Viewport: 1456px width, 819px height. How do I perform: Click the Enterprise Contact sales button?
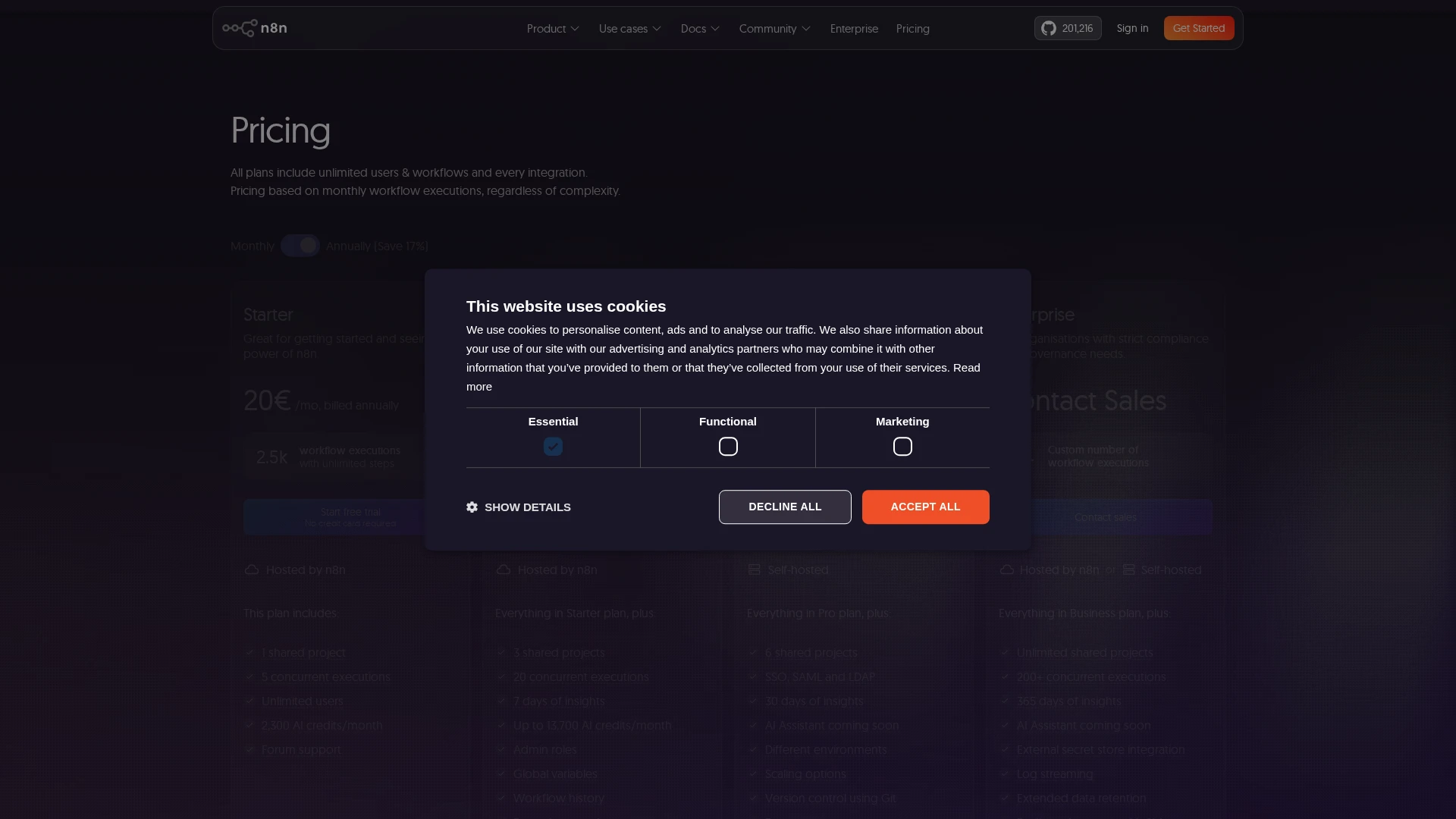(x=1105, y=517)
